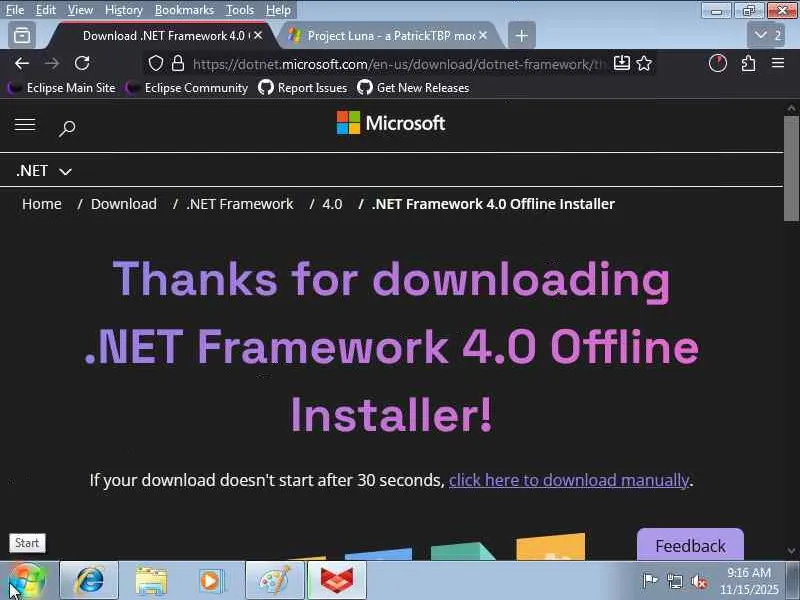Open Windows Explorer folder on the taskbar
This screenshot has height=600, width=800.
pyautogui.click(x=151, y=581)
